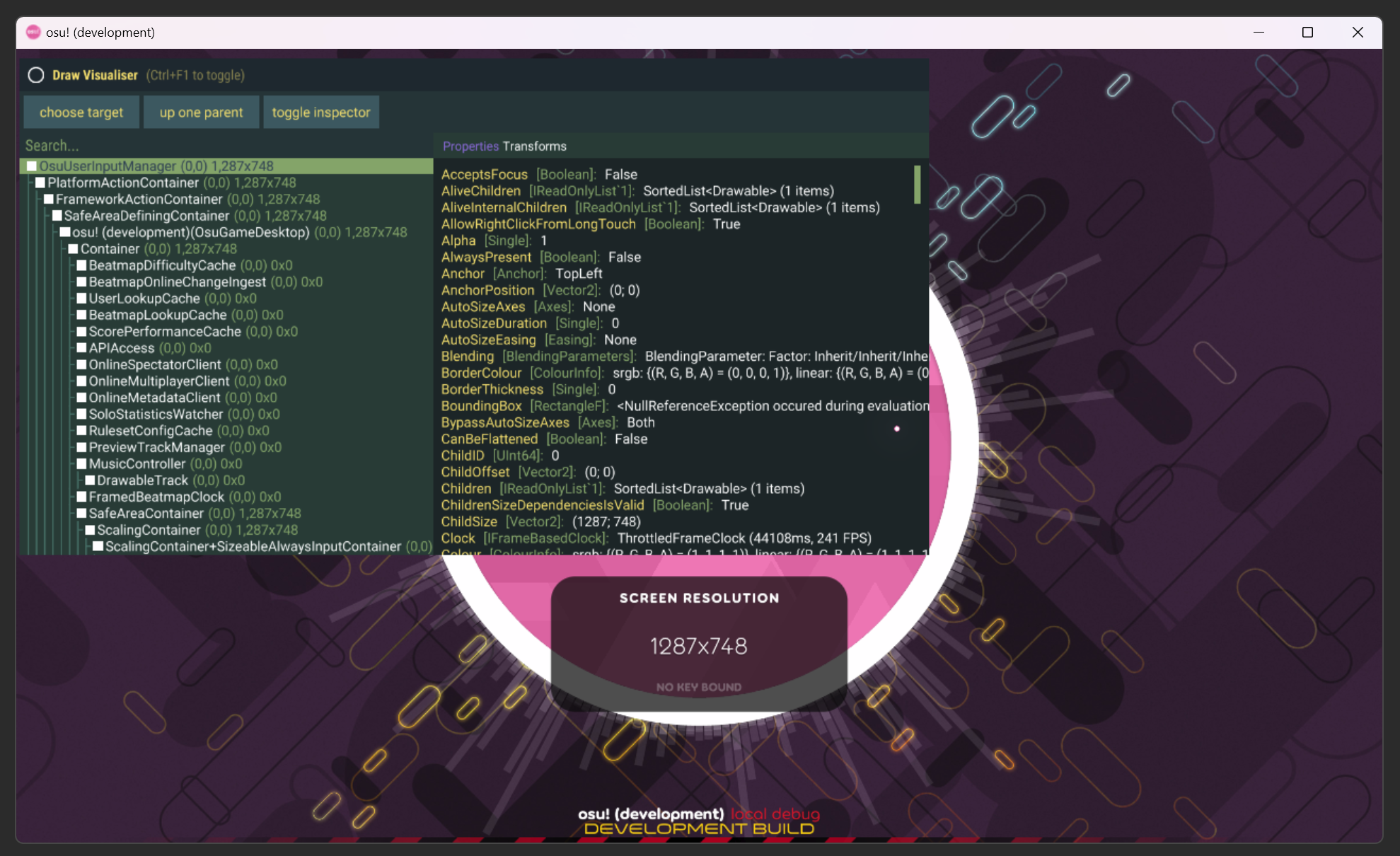Image resolution: width=1400 pixels, height=856 pixels.
Task: Click the properties panel scrollbar
Action: tap(918, 185)
